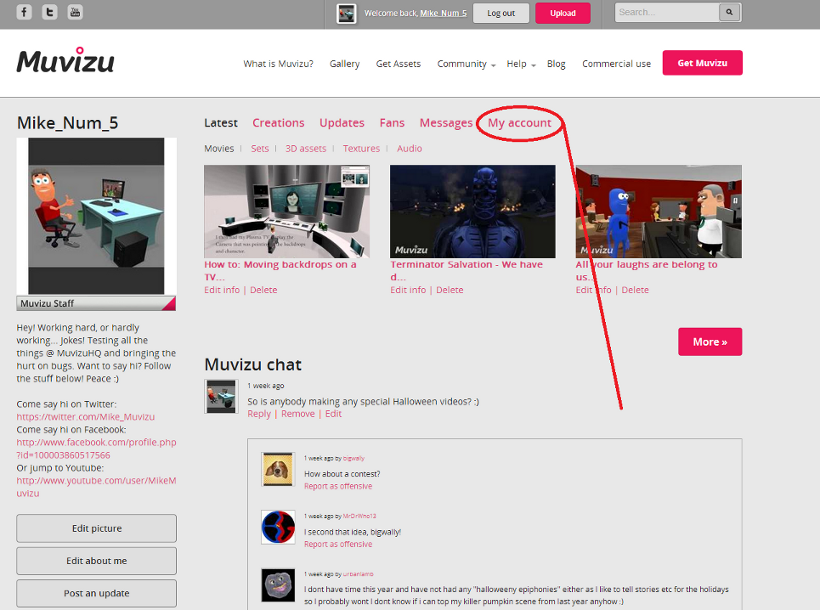Click the search magnifier button

pyautogui.click(x=730, y=12)
